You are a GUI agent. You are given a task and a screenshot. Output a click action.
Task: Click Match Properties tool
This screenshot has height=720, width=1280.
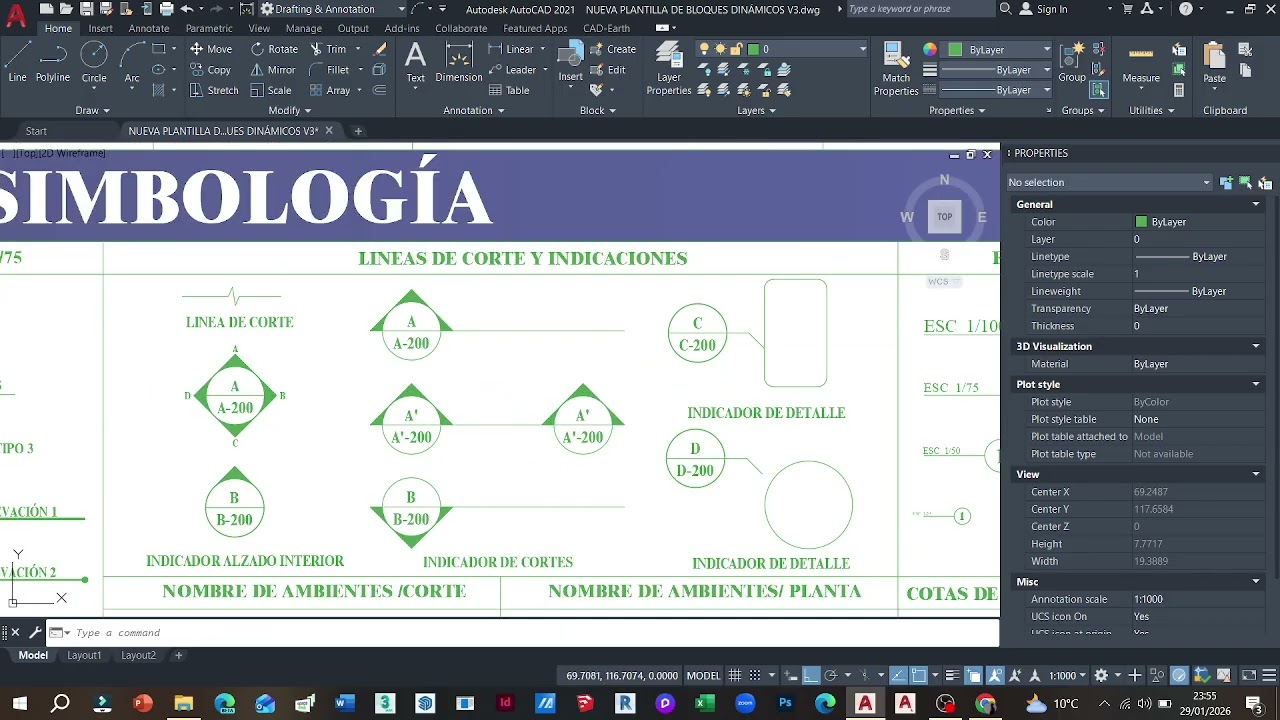coord(896,69)
